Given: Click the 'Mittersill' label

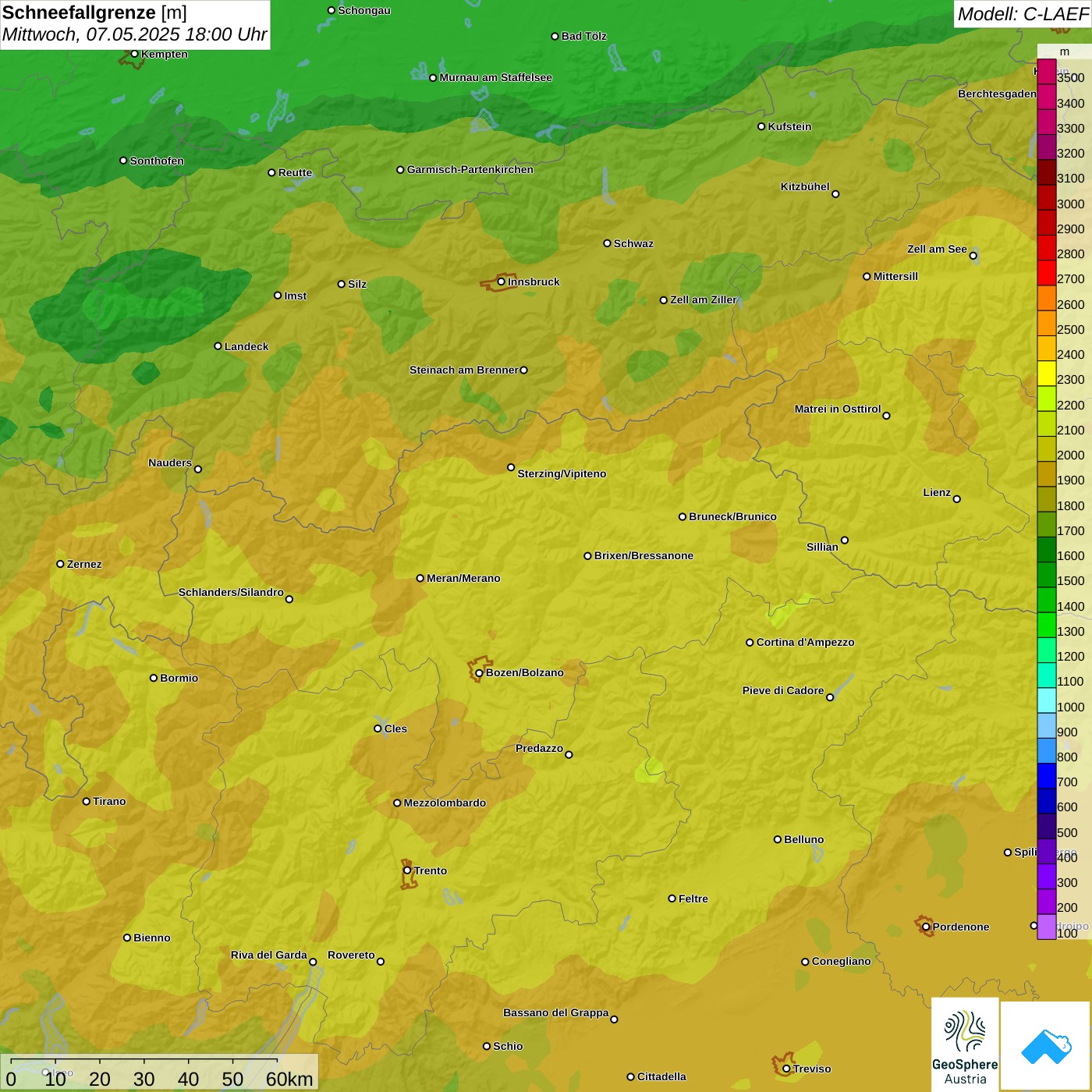Looking at the screenshot, I should [895, 276].
